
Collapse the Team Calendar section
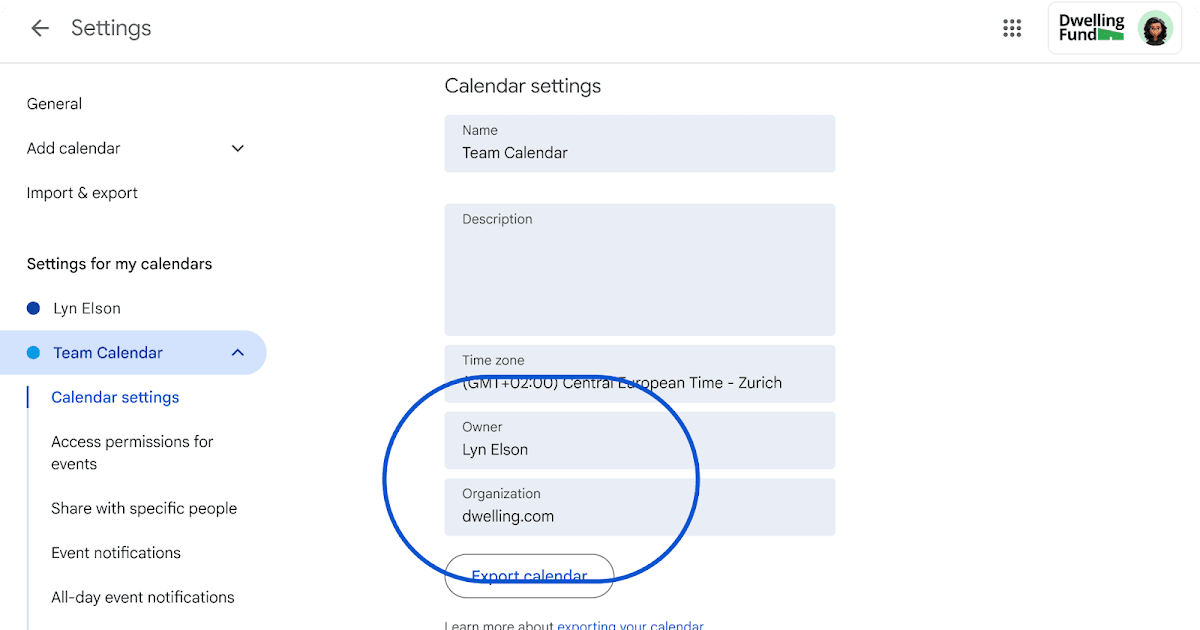(238, 353)
